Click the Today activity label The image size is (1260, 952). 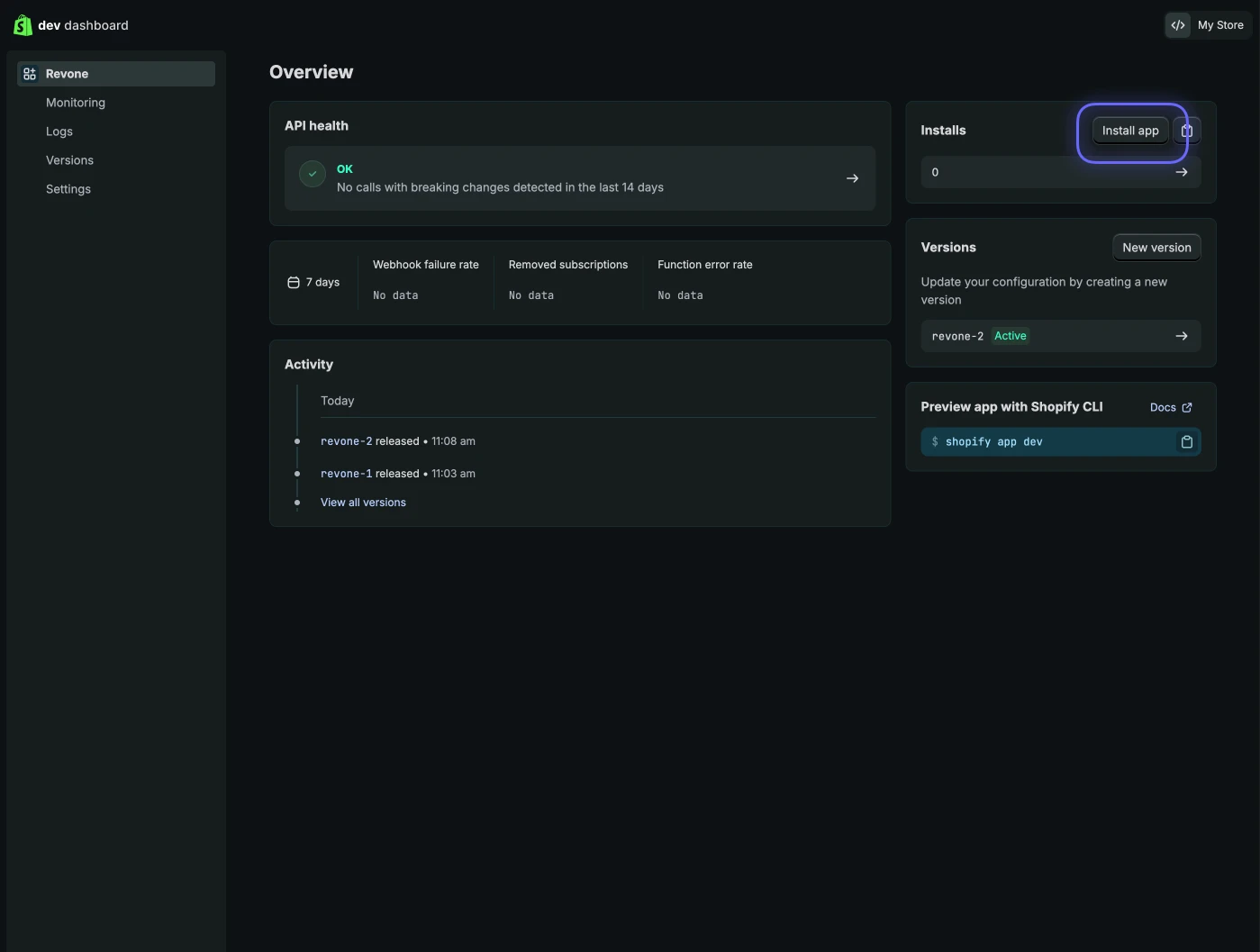[x=338, y=401]
